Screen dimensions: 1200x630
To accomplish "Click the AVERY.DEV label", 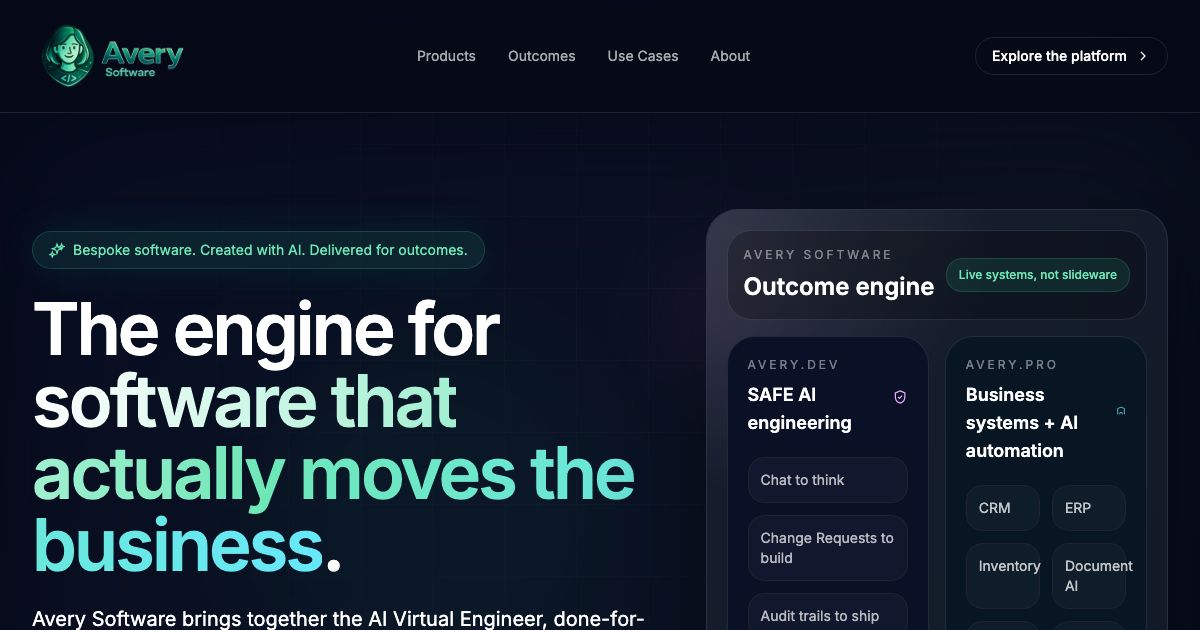I will click(x=793, y=365).
